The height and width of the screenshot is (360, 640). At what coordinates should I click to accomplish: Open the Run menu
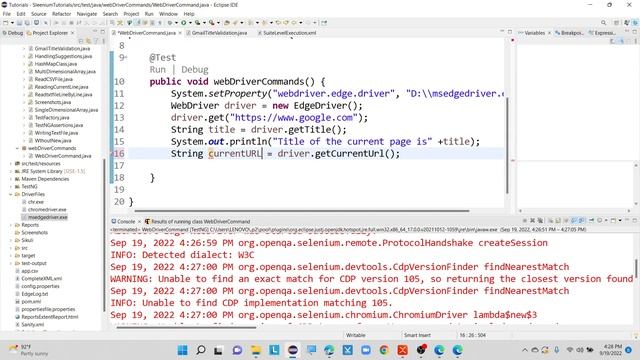tap(149, 14)
